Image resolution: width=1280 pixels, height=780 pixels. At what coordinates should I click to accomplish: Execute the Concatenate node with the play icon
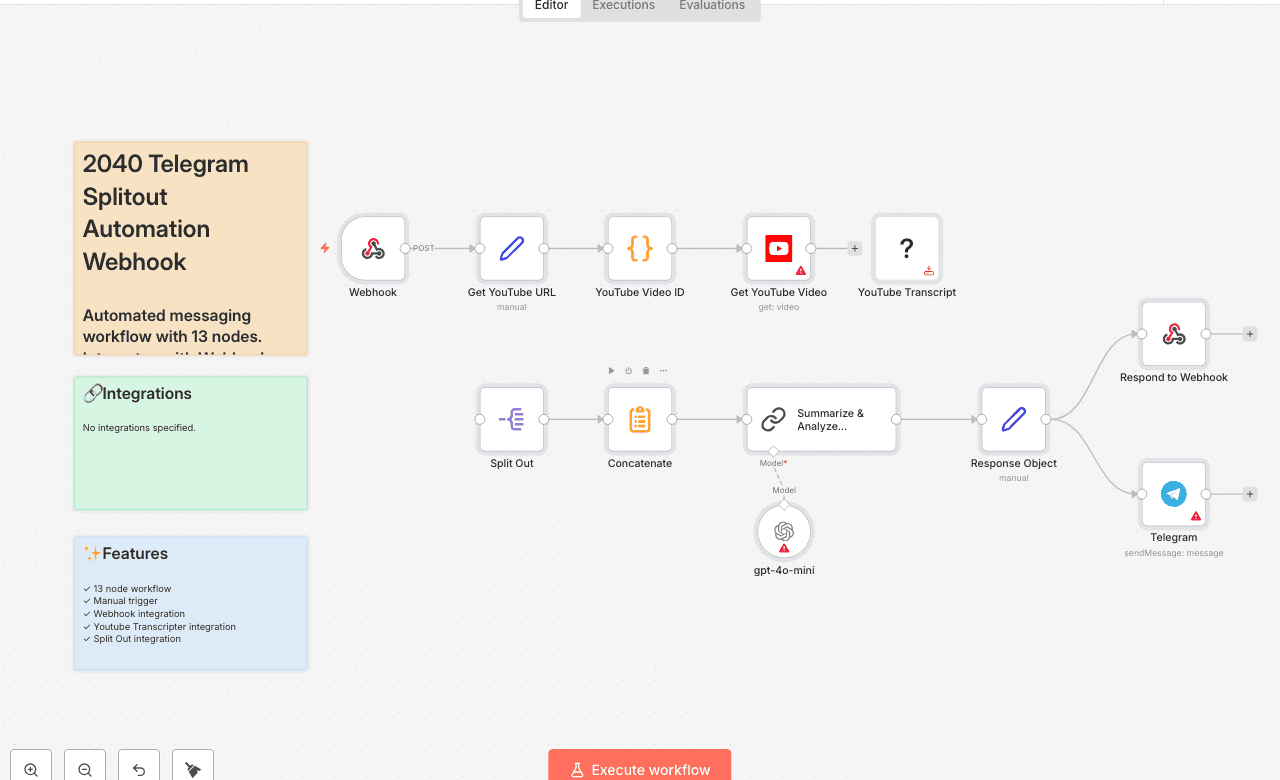[x=611, y=370]
